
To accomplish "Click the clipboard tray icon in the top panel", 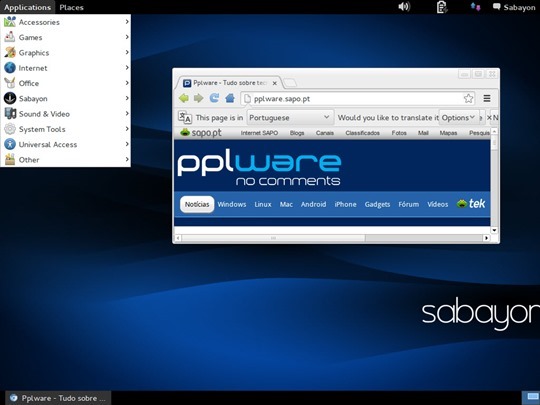I will click(x=442, y=7).
